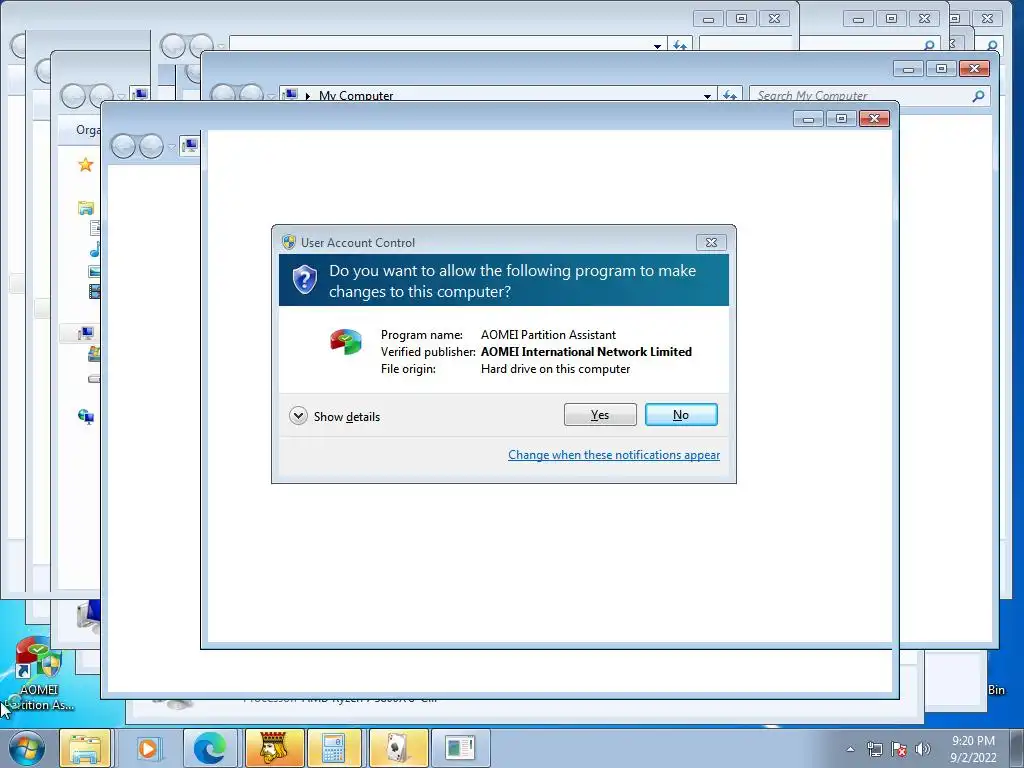The width and height of the screenshot is (1024, 768).
Task: Open Microsoft Edge from the taskbar
Action: point(210,748)
